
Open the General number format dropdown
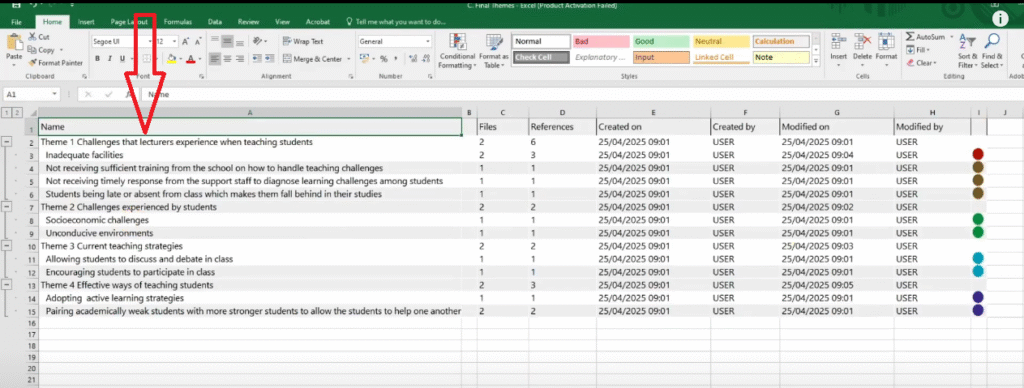pos(428,41)
